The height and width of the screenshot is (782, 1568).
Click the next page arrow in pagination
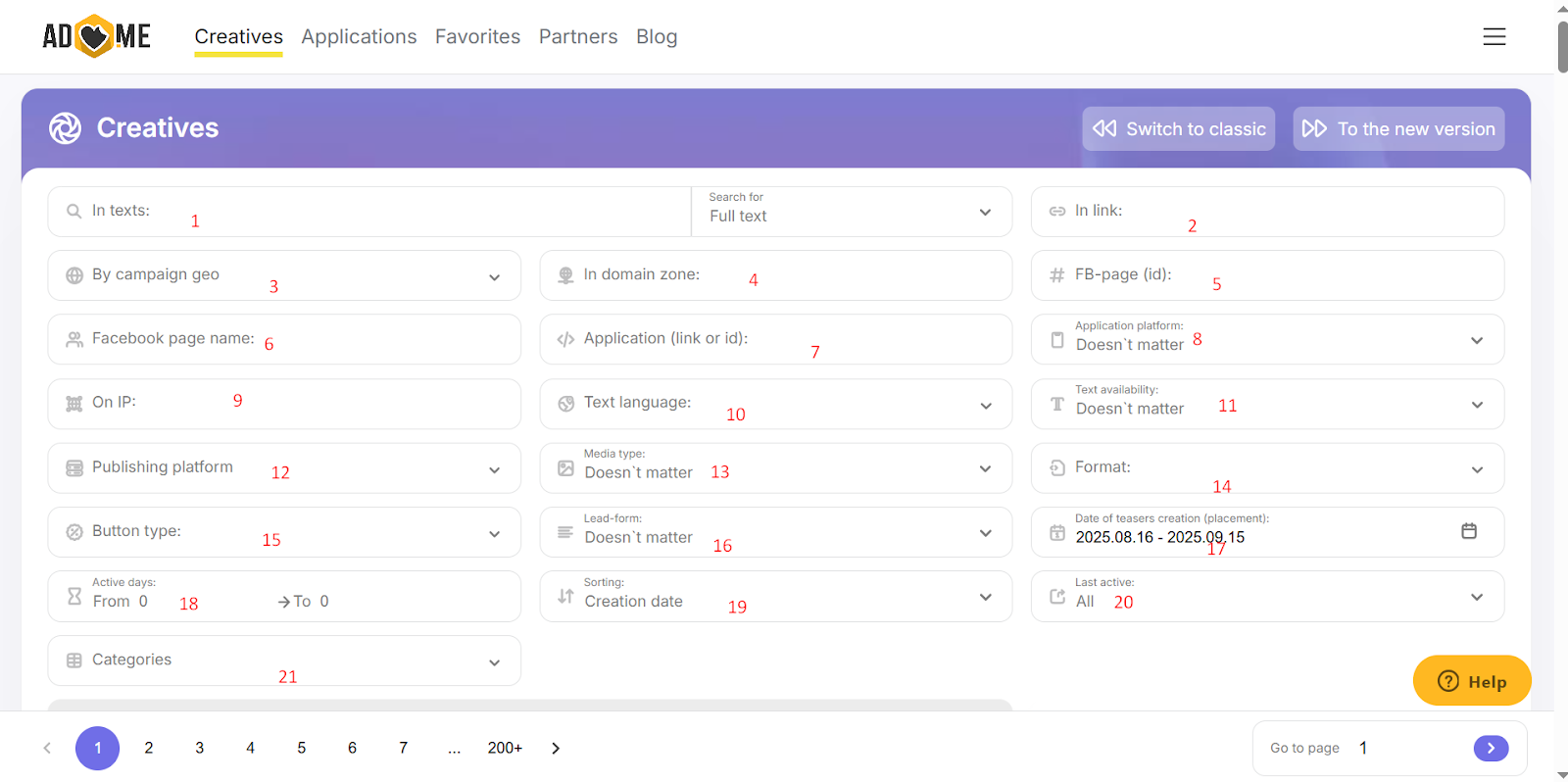coord(556,748)
